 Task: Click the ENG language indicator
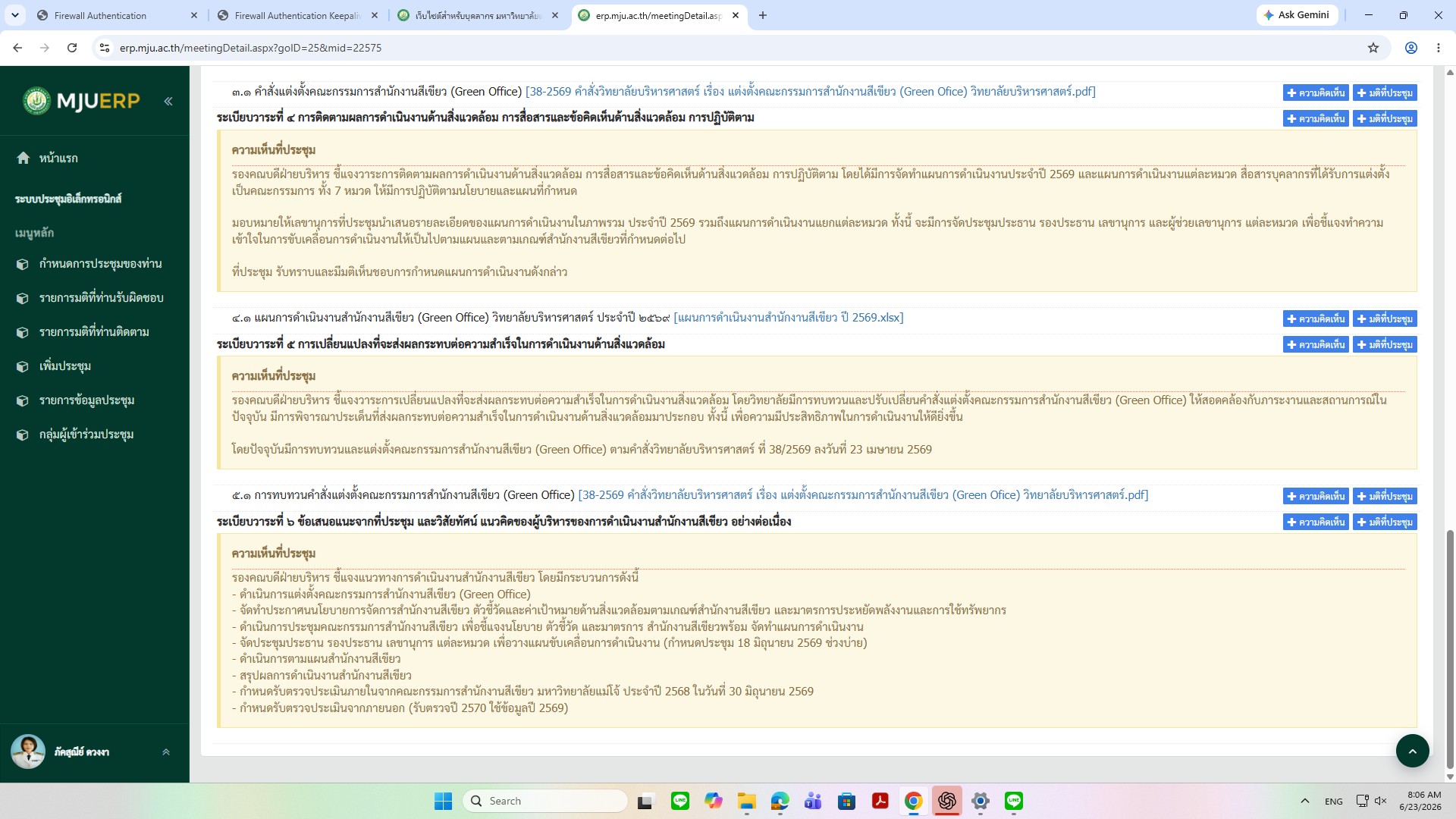(x=1334, y=801)
